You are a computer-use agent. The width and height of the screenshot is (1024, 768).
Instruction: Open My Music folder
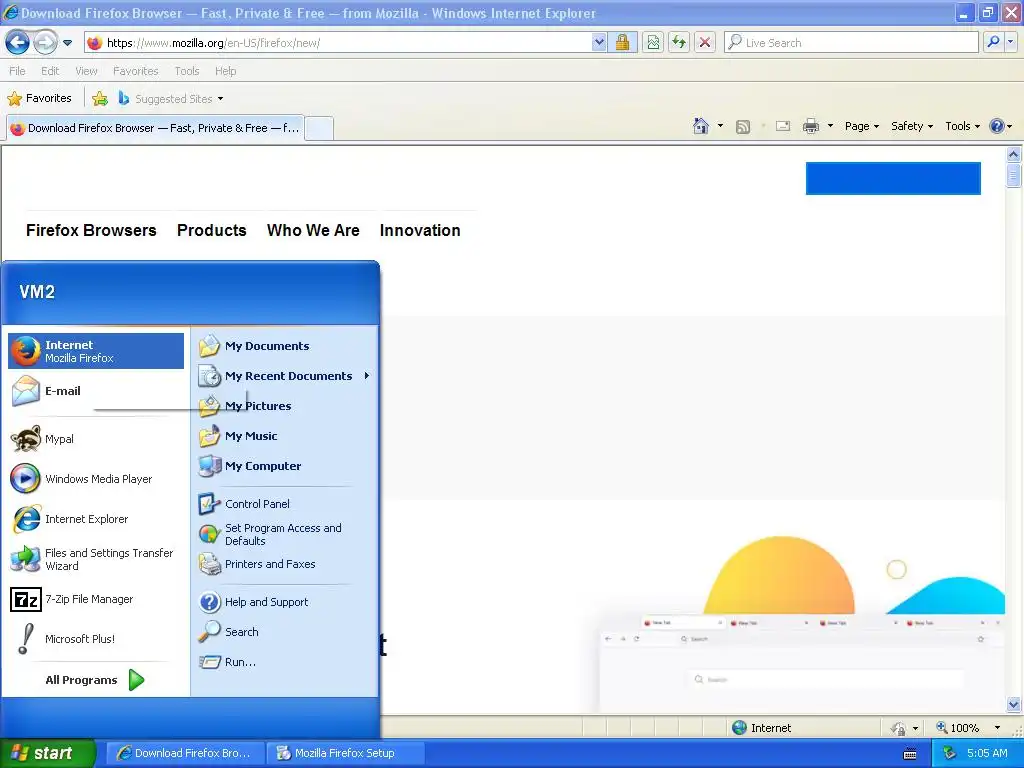[285, 436]
